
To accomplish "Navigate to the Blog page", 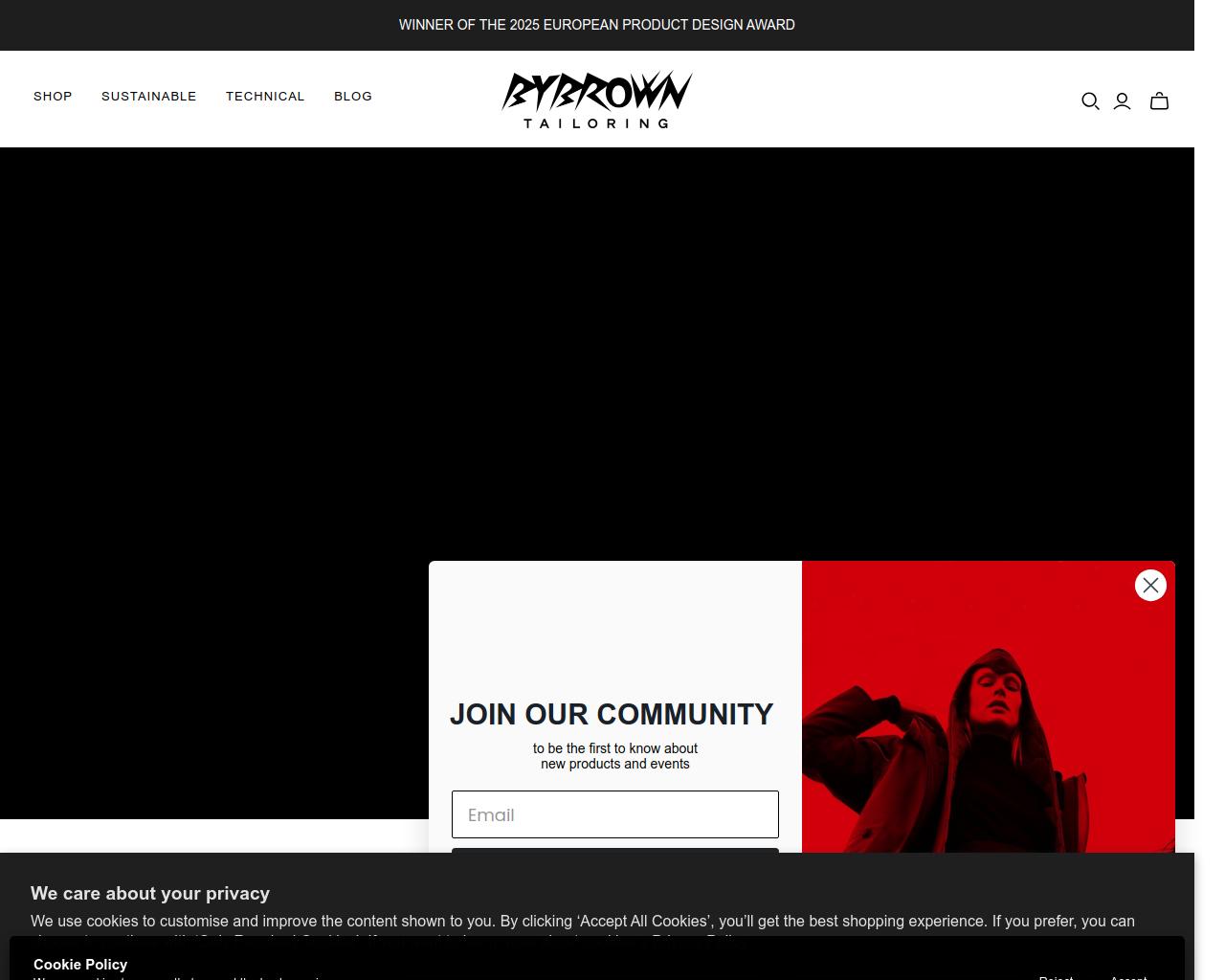I will (353, 97).
